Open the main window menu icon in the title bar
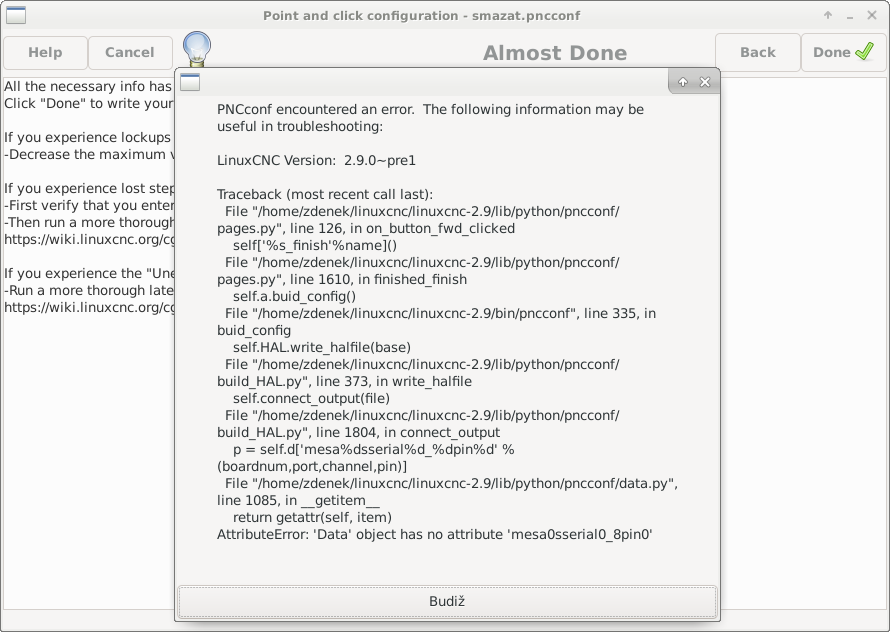The width and height of the screenshot is (890, 632). [x=16, y=15]
